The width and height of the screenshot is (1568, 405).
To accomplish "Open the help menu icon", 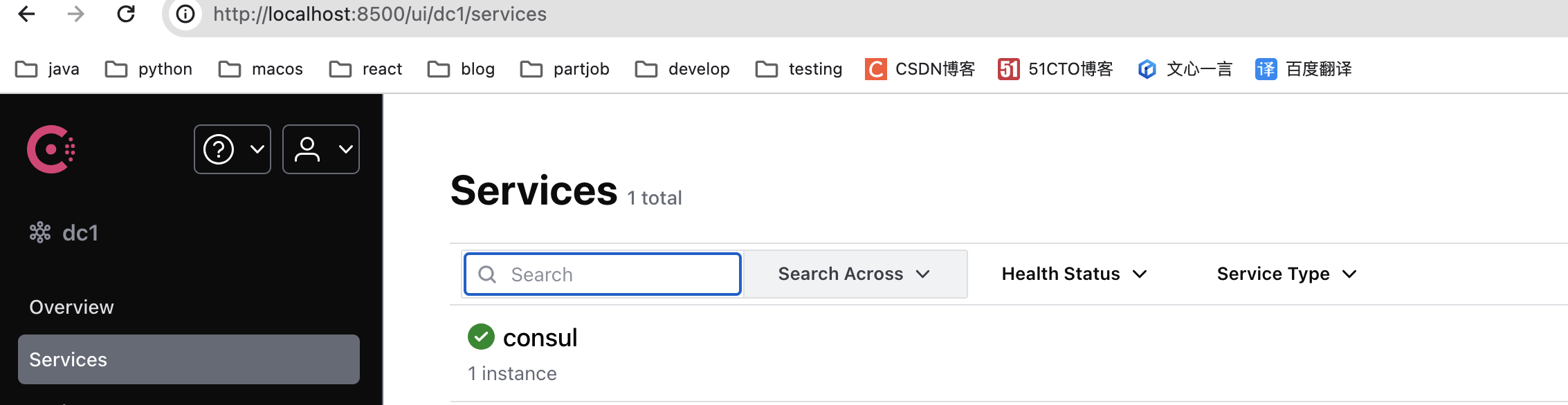I will click(219, 149).
